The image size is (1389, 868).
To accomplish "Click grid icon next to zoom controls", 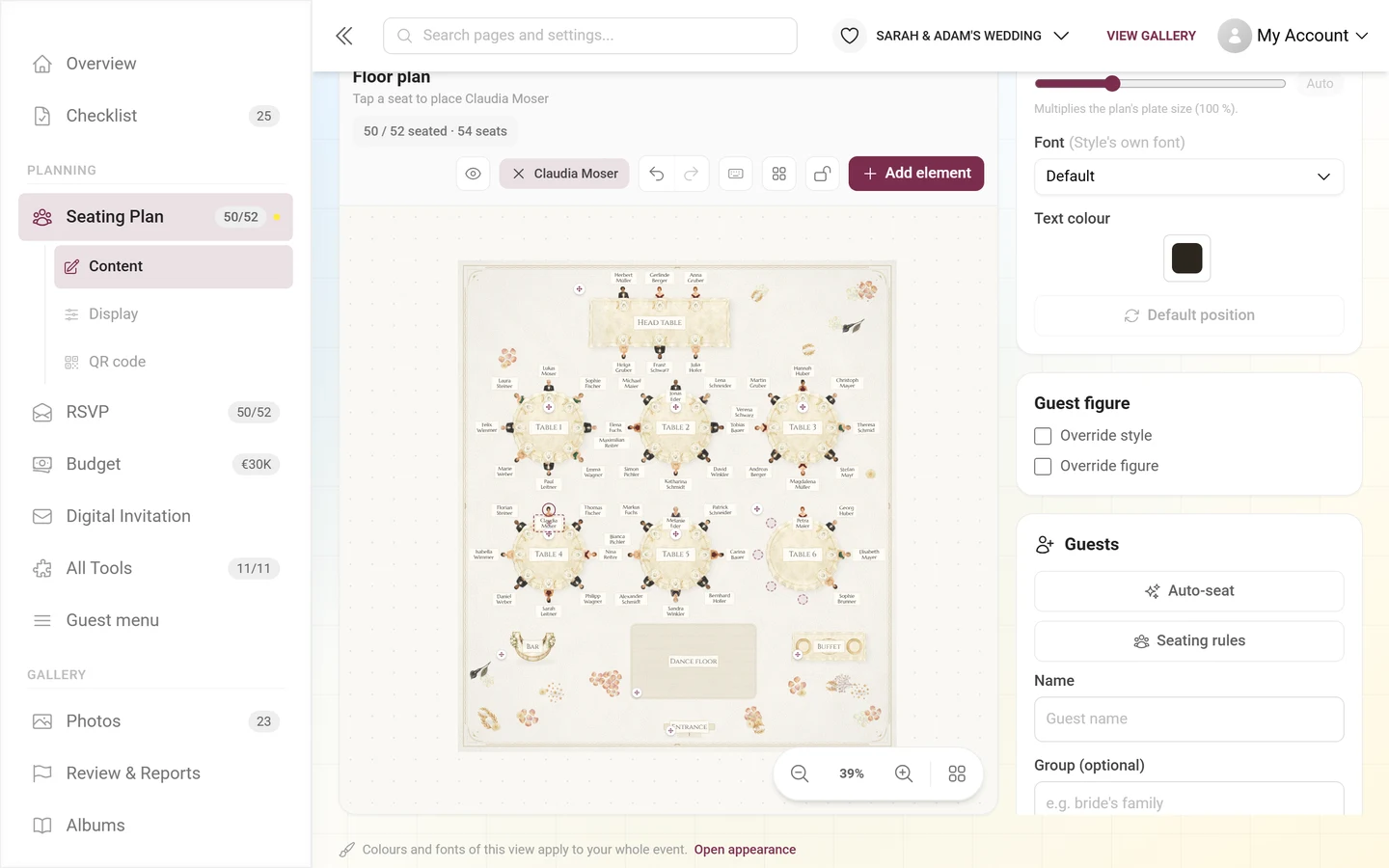I will [x=957, y=773].
